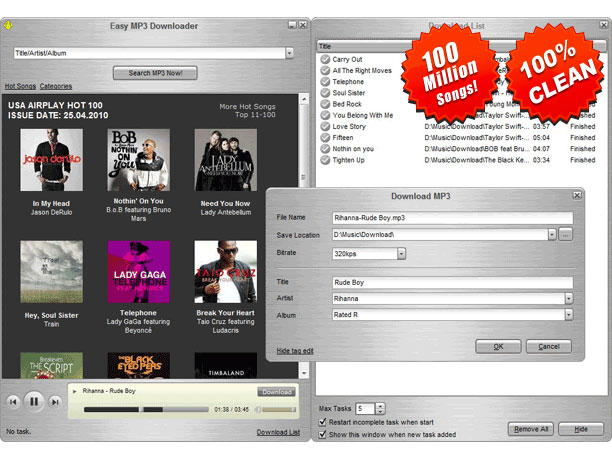The width and height of the screenshot is (612, 459).
Task: Click the check icon beside Telephone in Download List
Action: (325, 82)
